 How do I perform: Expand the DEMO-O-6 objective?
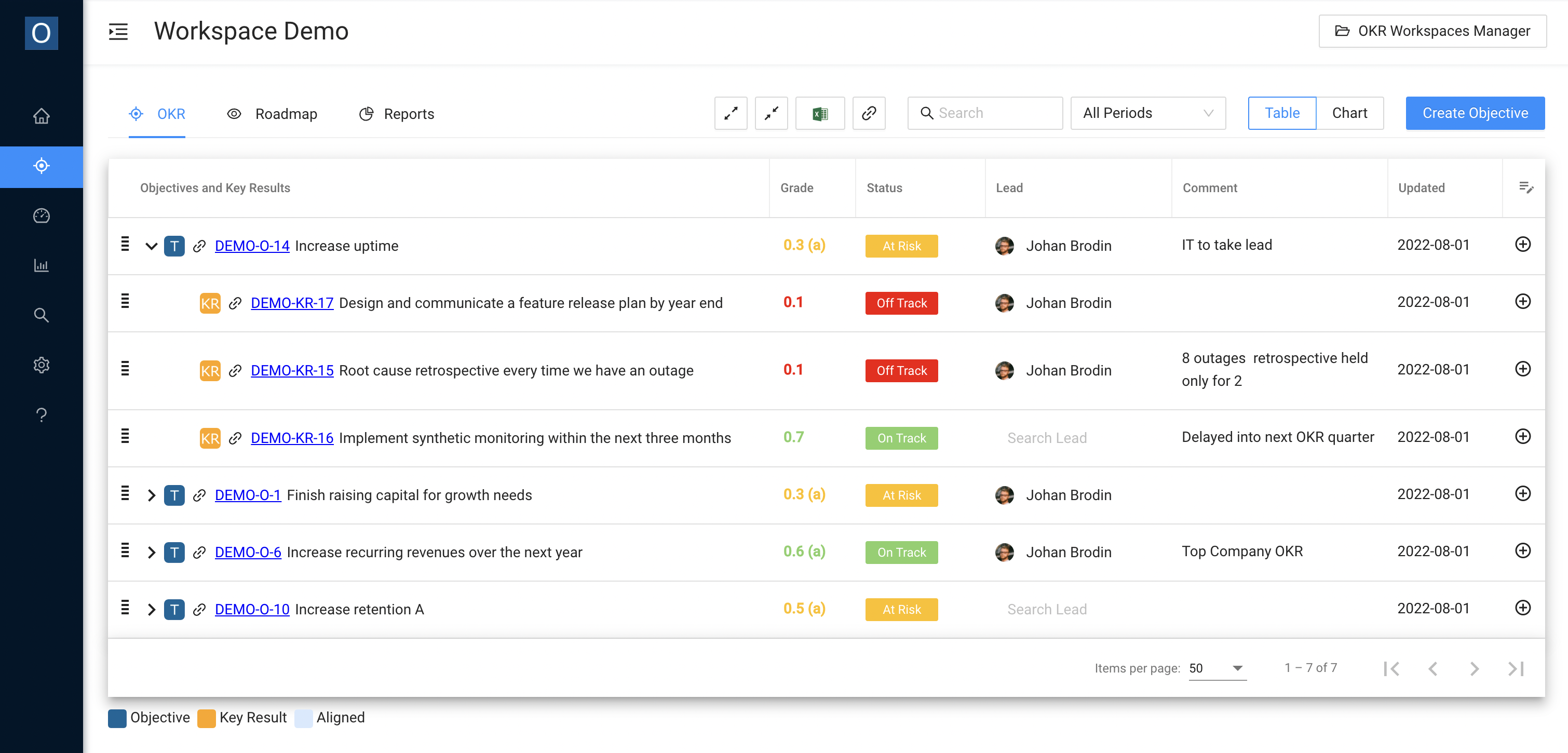click(x=152, y=553)
